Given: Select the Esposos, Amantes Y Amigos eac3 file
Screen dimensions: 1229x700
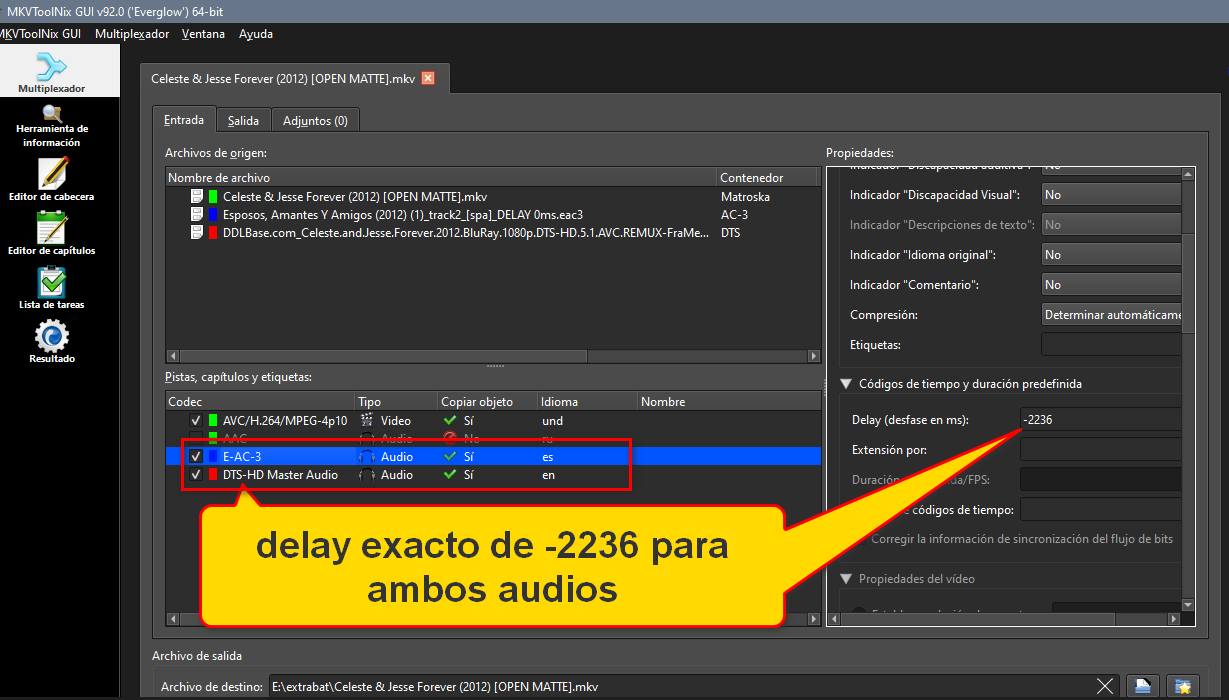Looking at the screenshot, I should click(x=402, y=214).
